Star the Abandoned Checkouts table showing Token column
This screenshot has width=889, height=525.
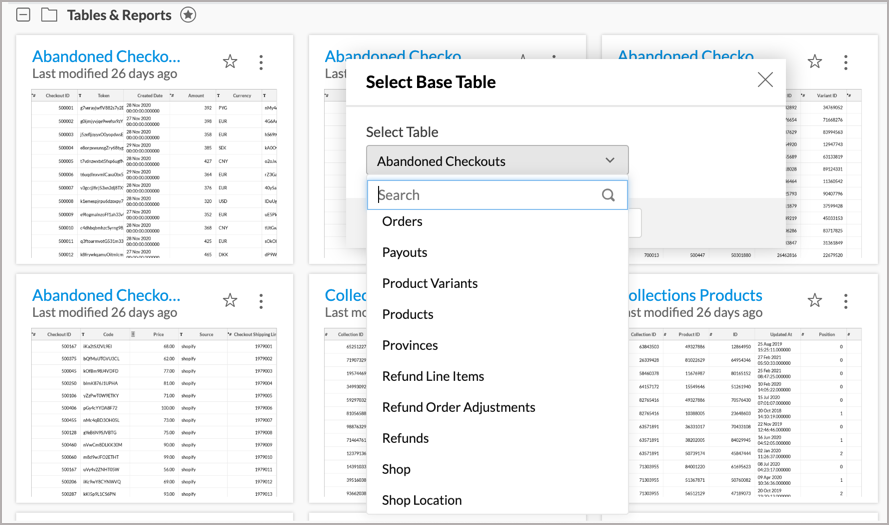tap(230, 62)
